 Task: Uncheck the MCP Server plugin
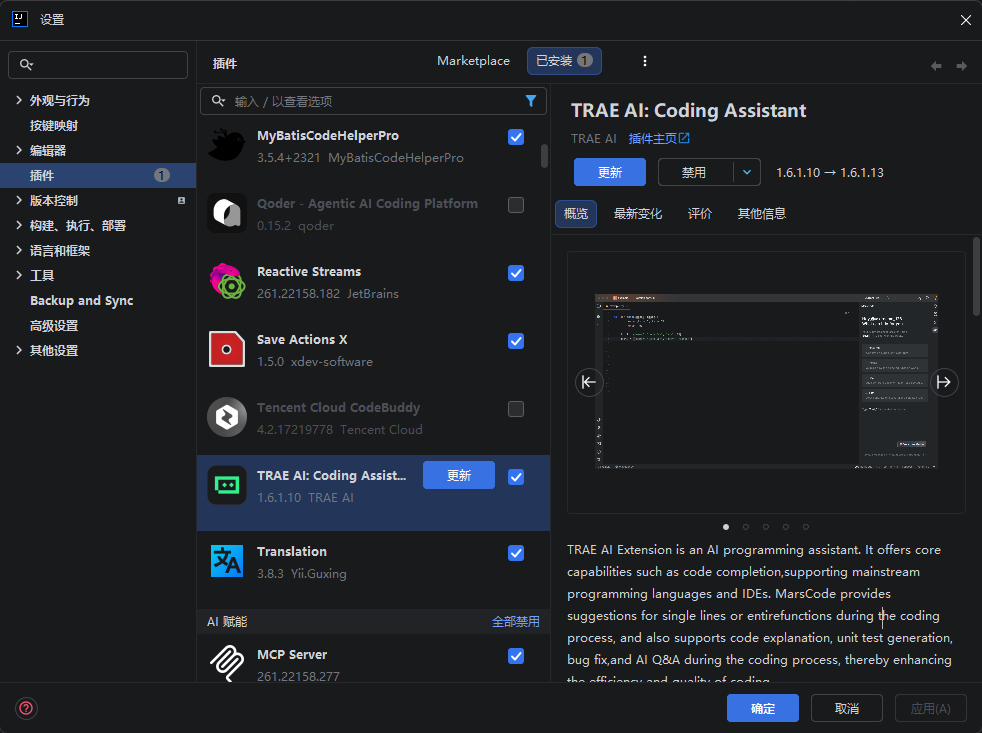(x=516, y=656)
